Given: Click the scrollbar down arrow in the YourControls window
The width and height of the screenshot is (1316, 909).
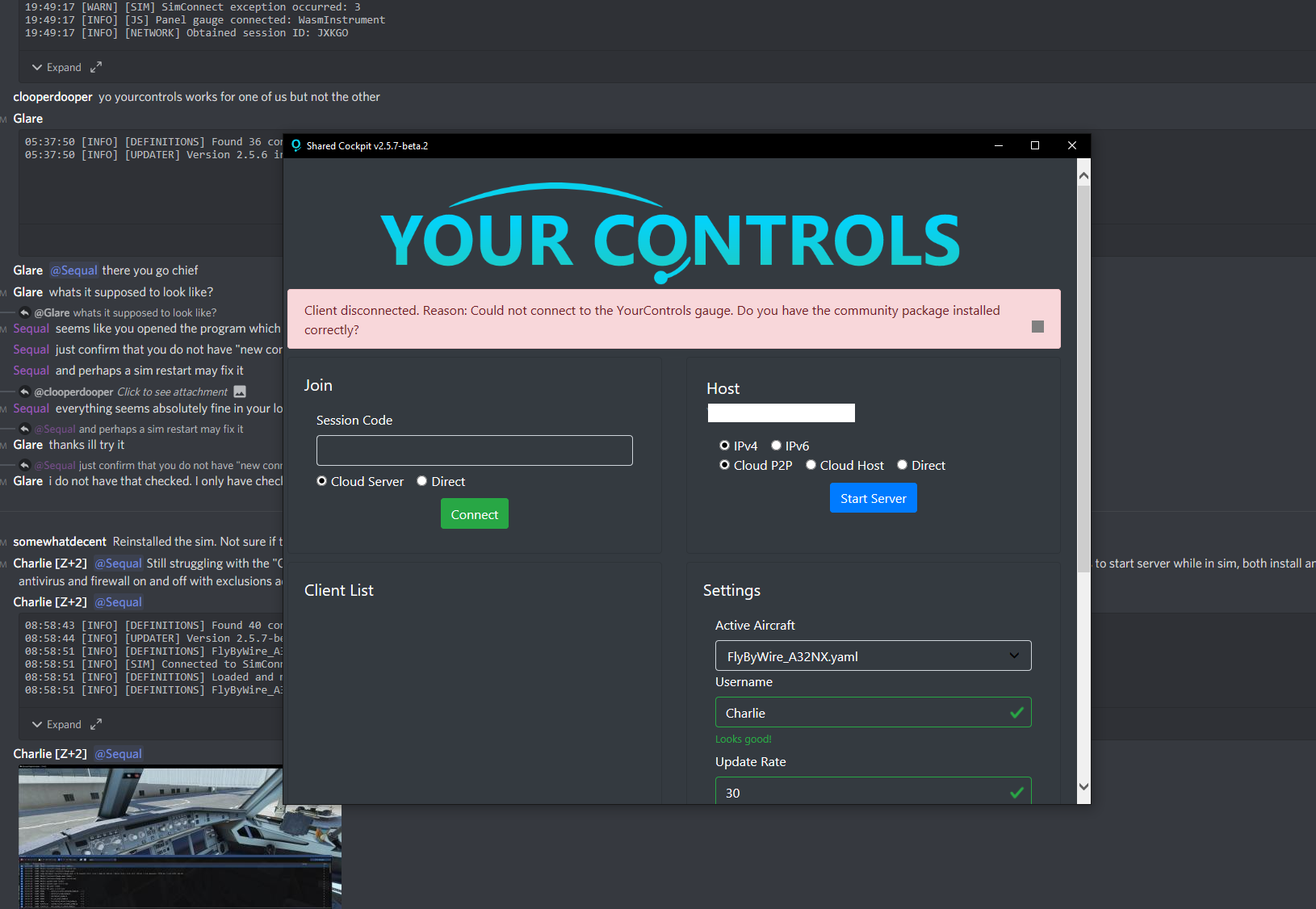Looking at the screenshot, I should point(1083,785).
